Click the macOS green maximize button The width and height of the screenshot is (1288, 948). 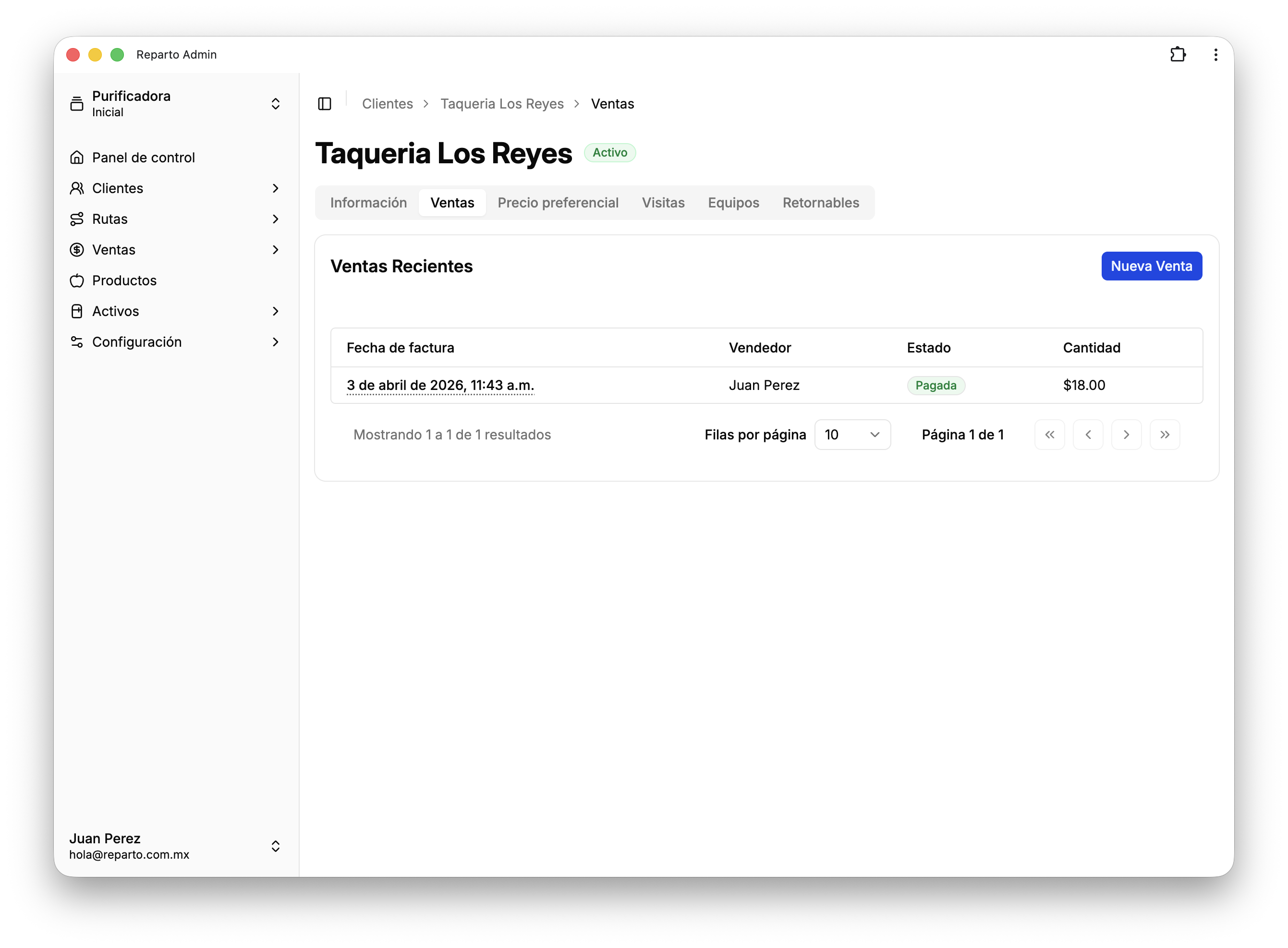click(x=117, y=55)
